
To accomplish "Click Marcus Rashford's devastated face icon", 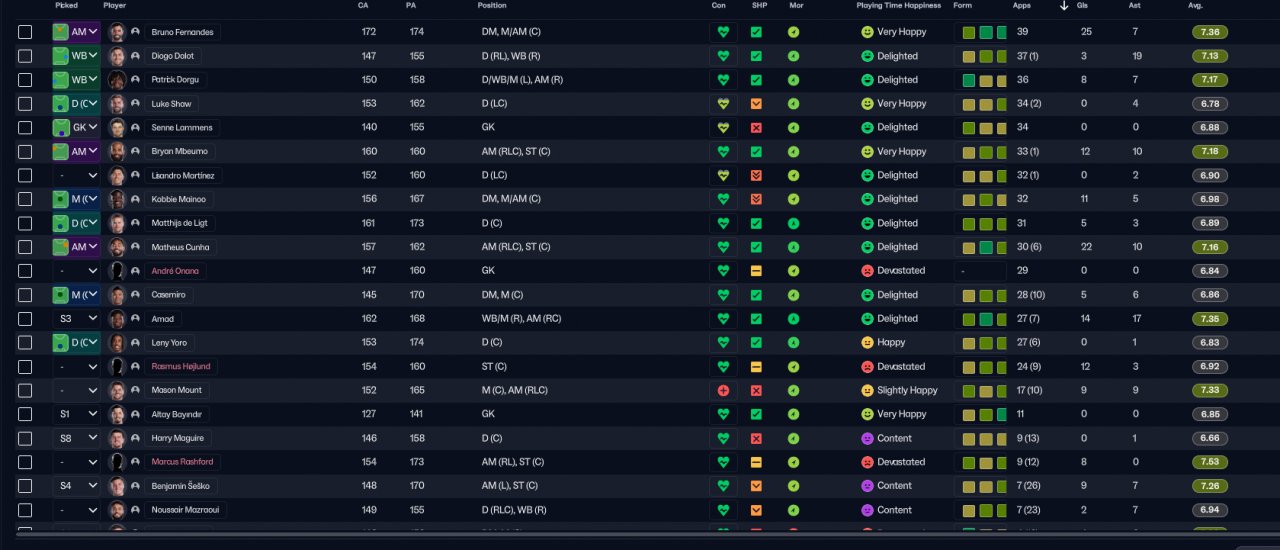I will click(x=867, y=463).
